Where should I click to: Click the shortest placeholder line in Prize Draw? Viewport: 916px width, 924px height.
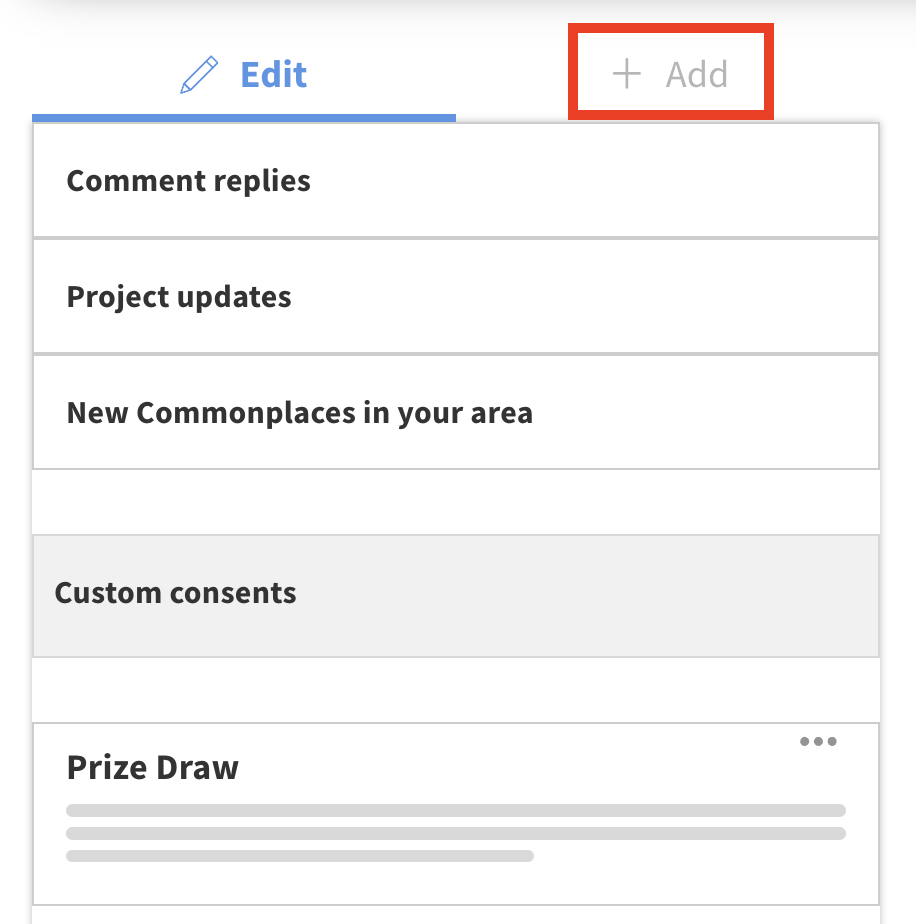pyautogui.click(x=300, y=856)
